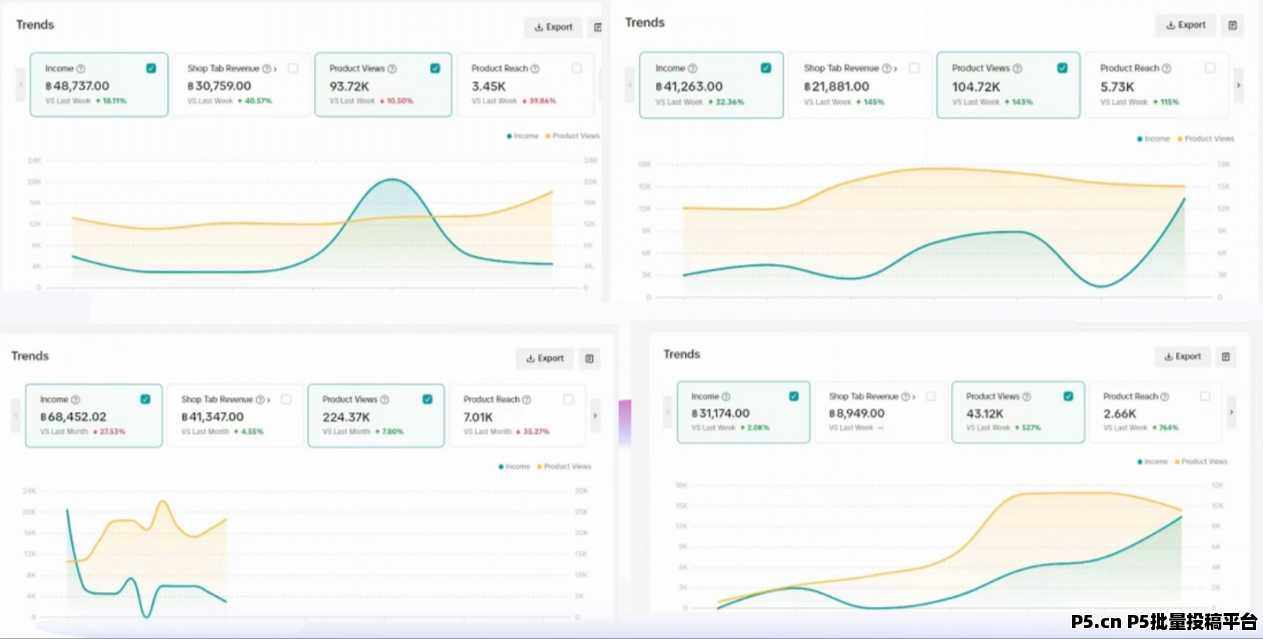Click the help icon next to Income ฿48,737.00
The image size is (1263, 639).
click(x=81, y=69)
